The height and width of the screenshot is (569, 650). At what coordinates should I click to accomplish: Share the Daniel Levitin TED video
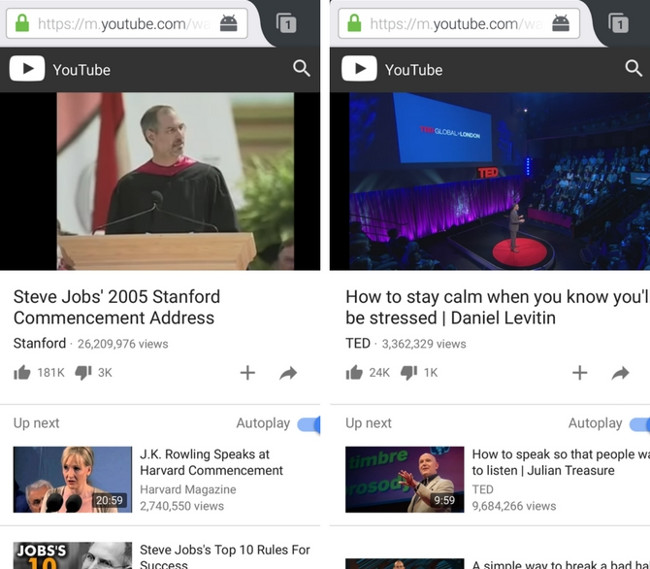click(x=620, y=373)
